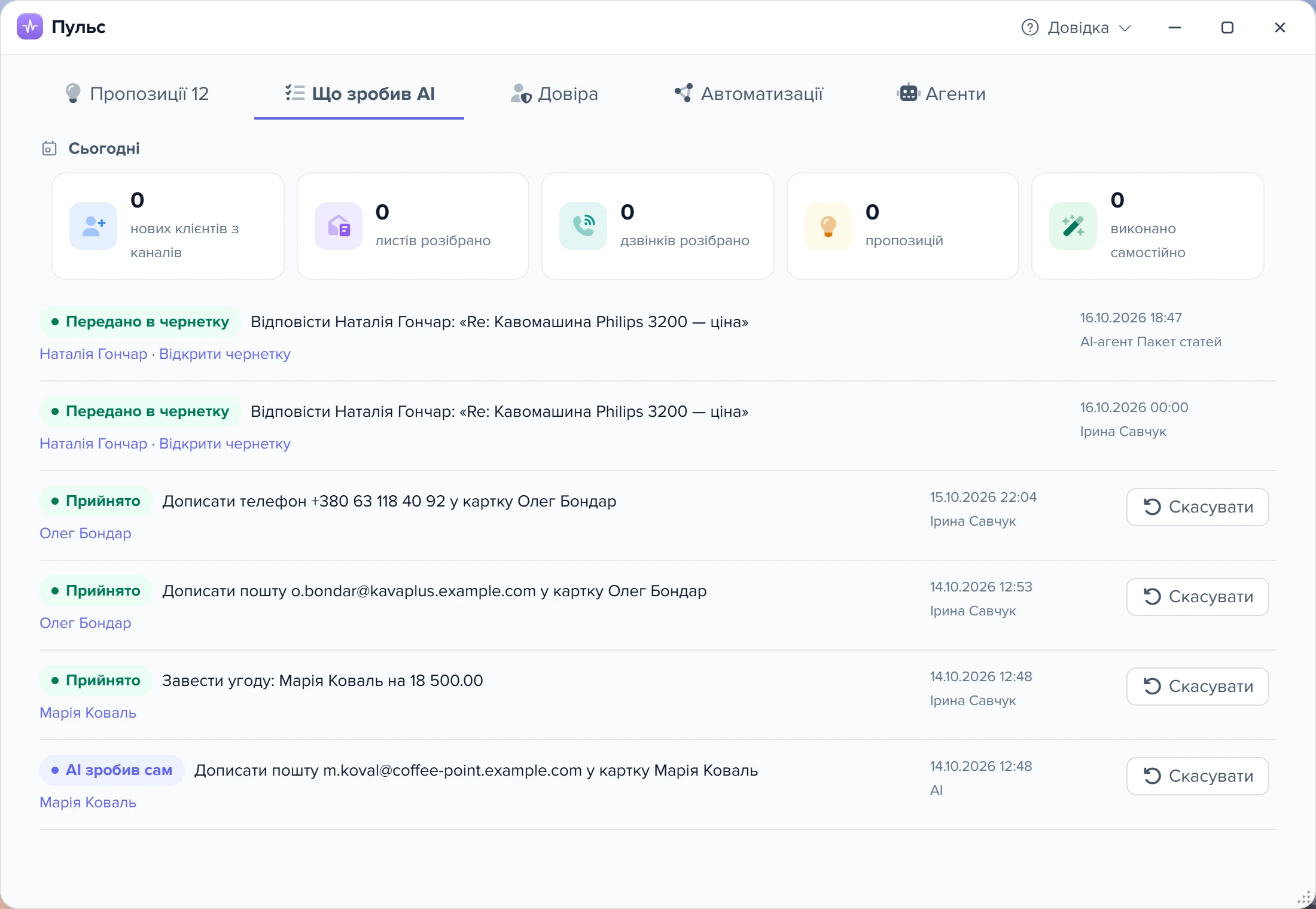Click the листів розібрано stat card

413,226
